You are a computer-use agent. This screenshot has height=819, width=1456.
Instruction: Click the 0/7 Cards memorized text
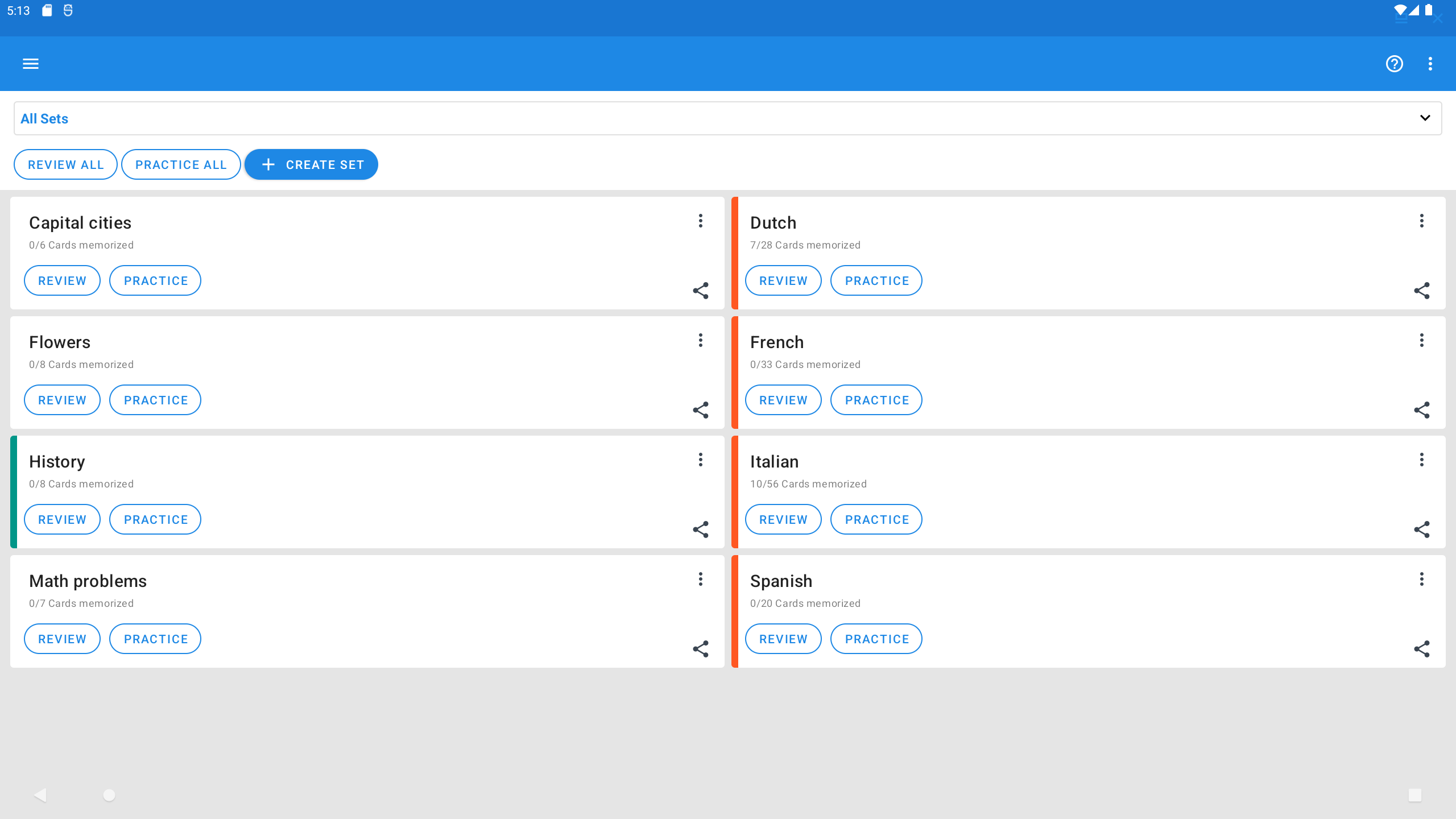click(81, 603)
